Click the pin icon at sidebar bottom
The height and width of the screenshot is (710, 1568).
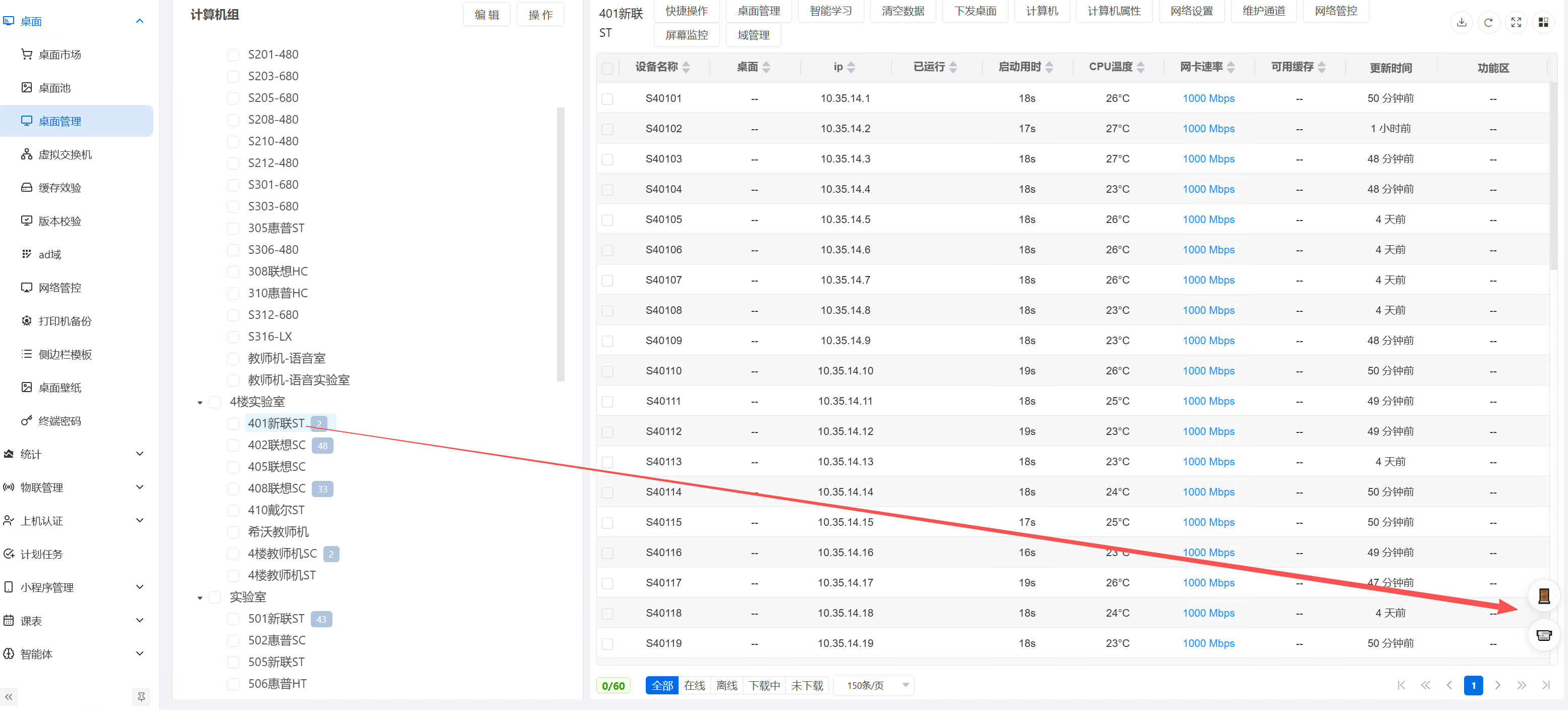coord(141,696)
